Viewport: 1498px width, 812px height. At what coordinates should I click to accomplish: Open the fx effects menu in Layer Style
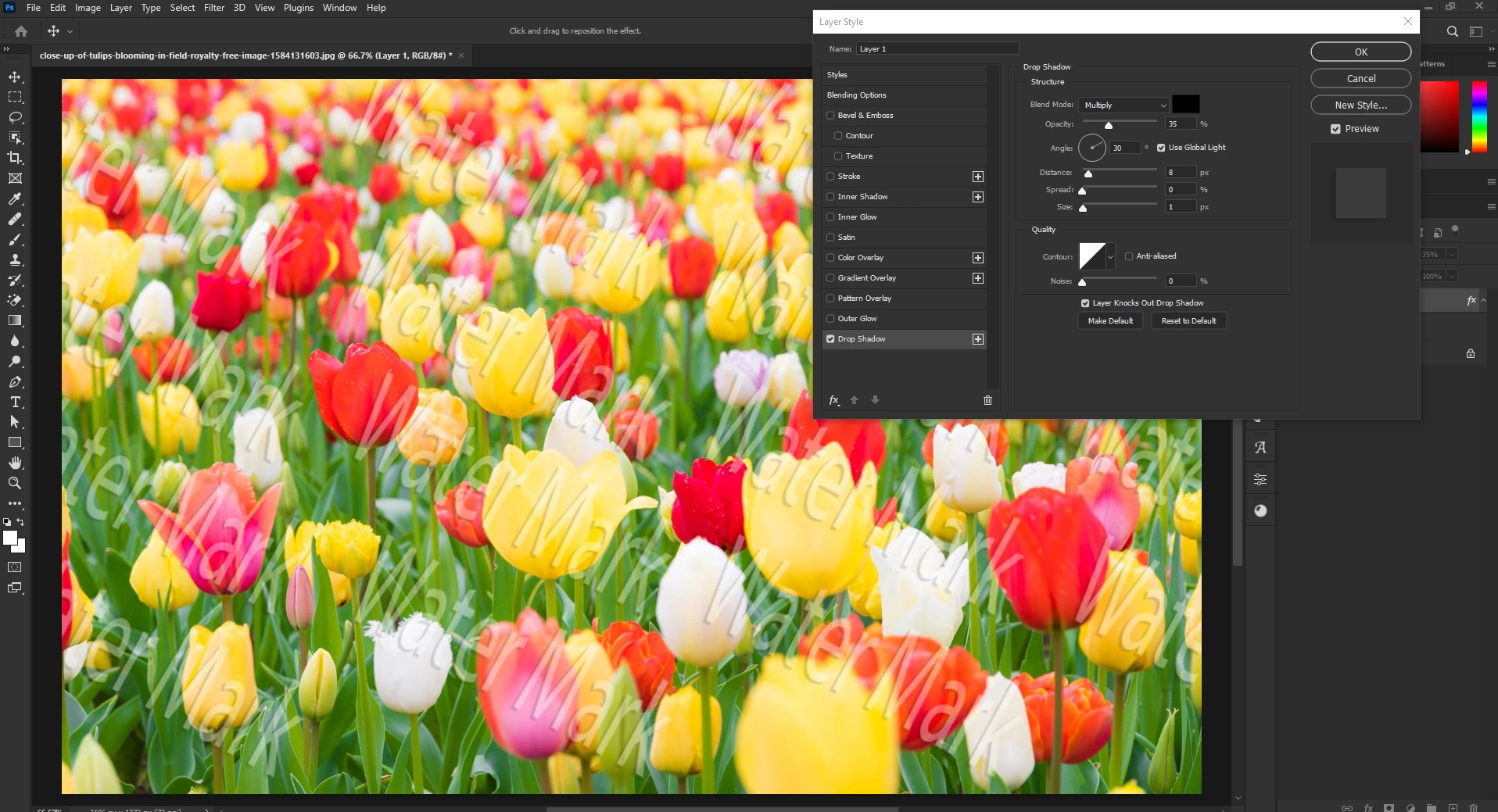[x=834, y=400]
